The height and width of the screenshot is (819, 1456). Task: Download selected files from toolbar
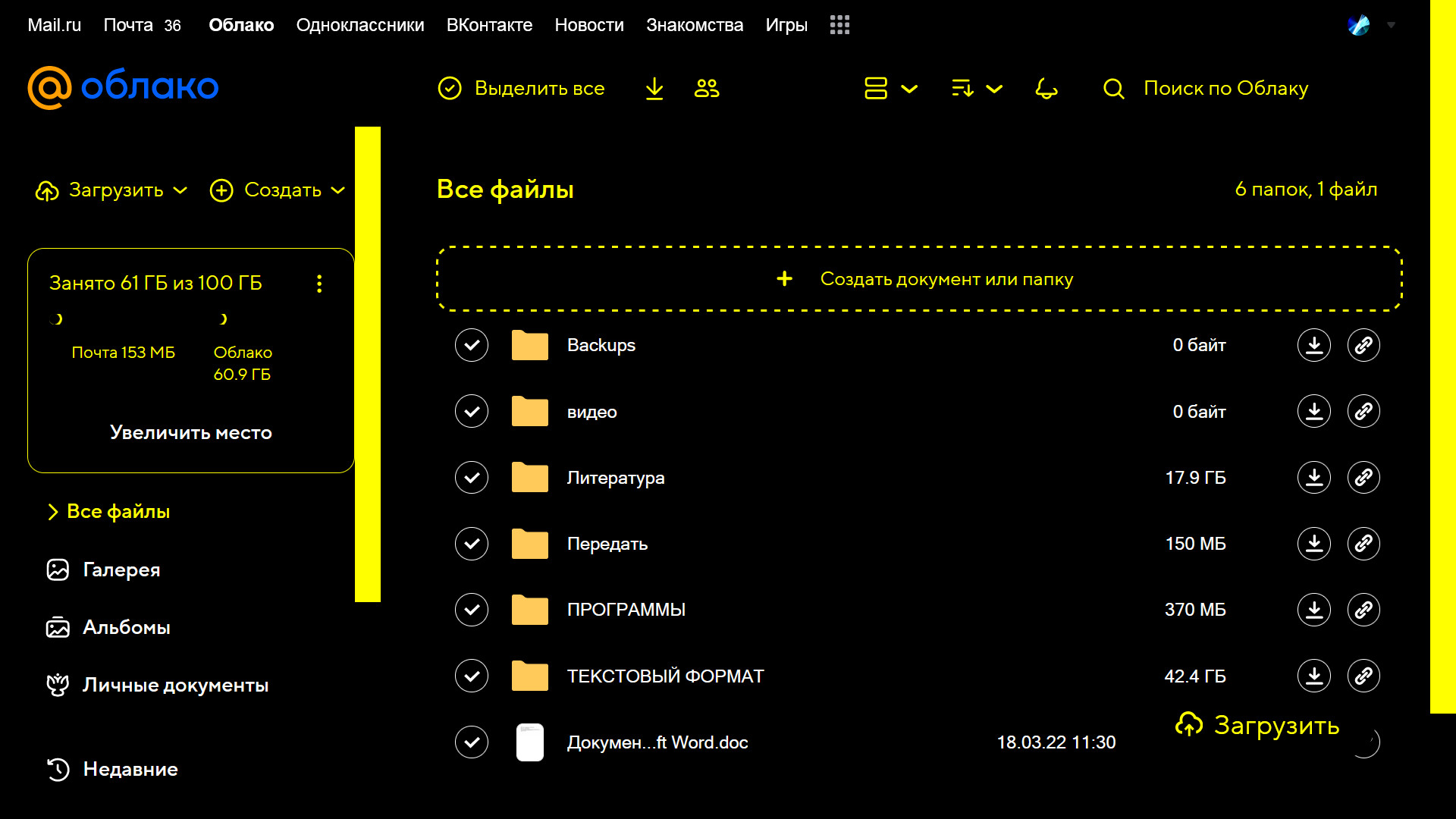[654, 89]
